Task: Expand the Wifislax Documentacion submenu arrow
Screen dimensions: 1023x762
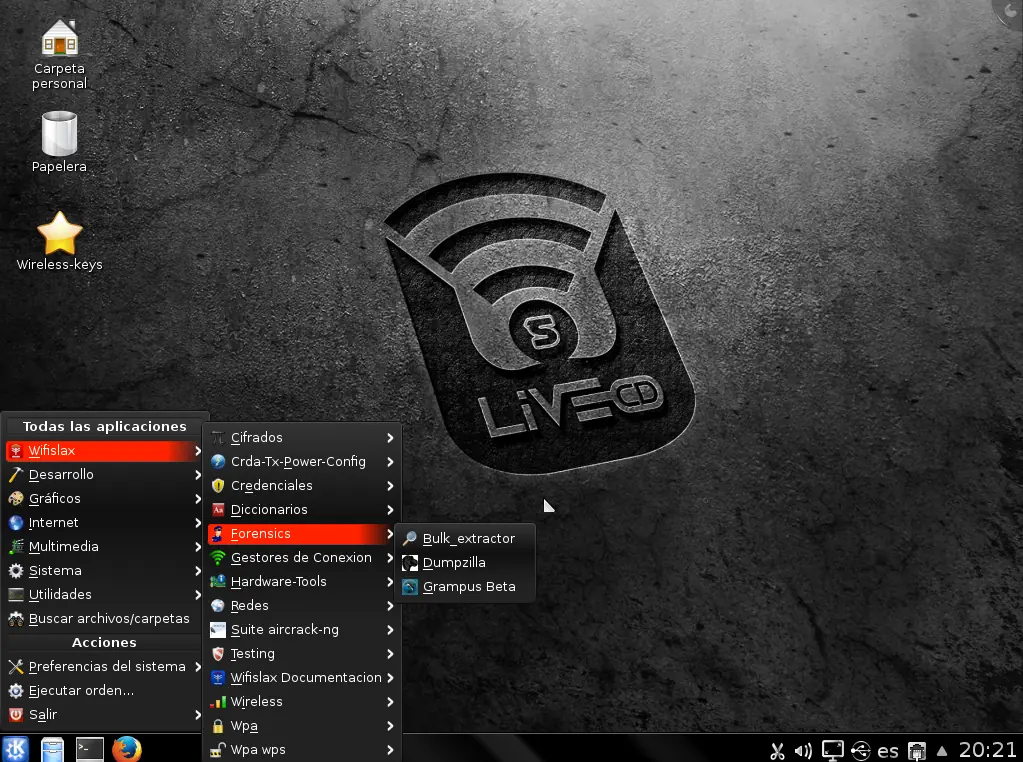Action: 390,678
